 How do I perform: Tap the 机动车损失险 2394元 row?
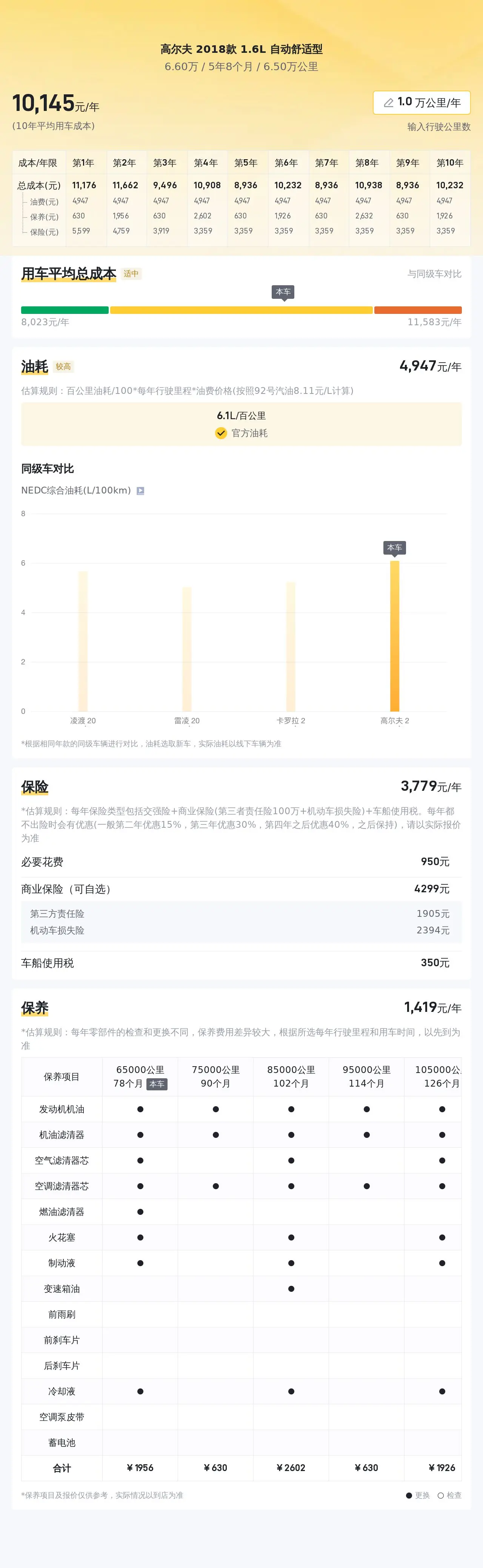241,930
